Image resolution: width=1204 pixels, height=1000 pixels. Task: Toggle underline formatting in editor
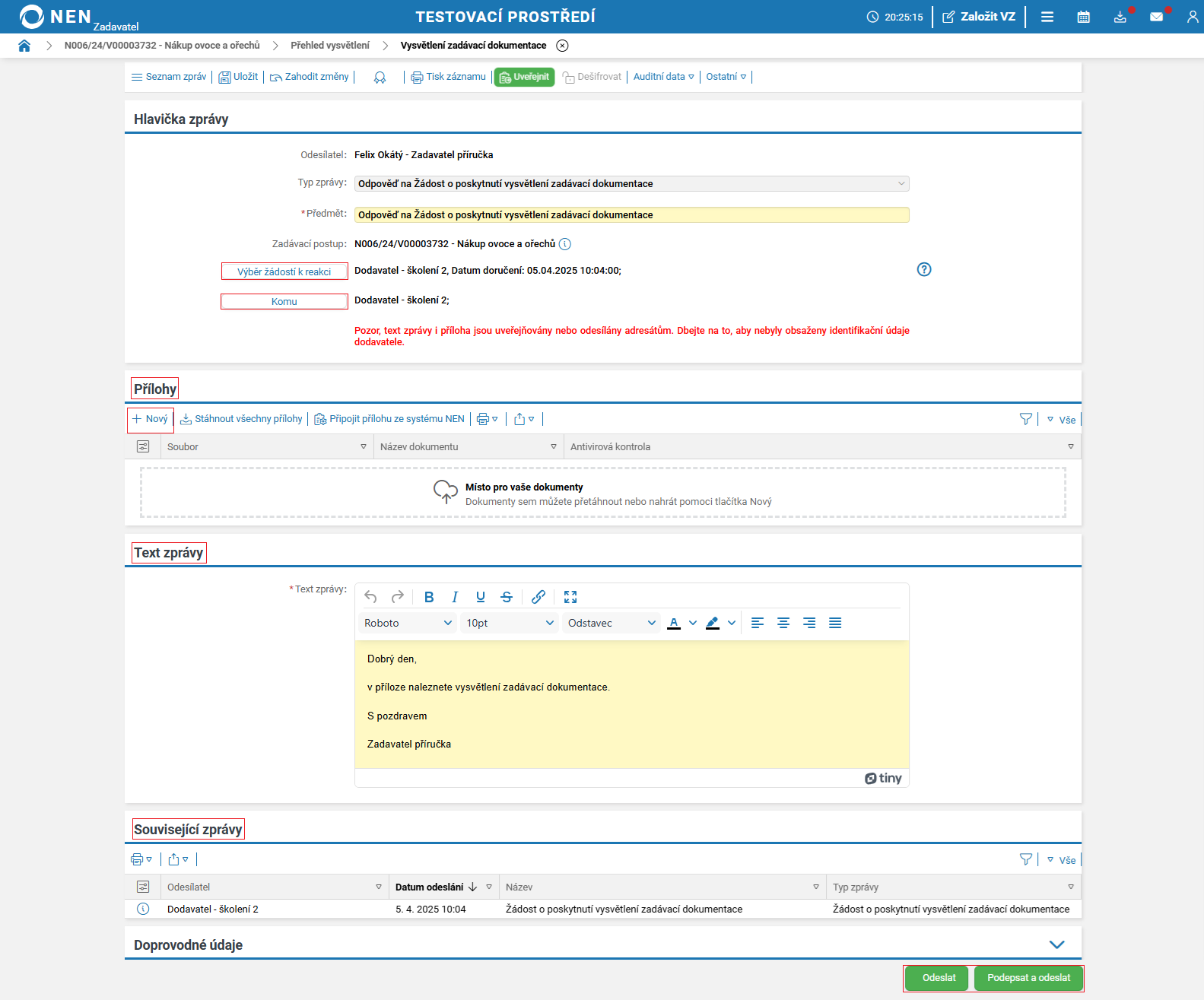(x=481, y=597)
